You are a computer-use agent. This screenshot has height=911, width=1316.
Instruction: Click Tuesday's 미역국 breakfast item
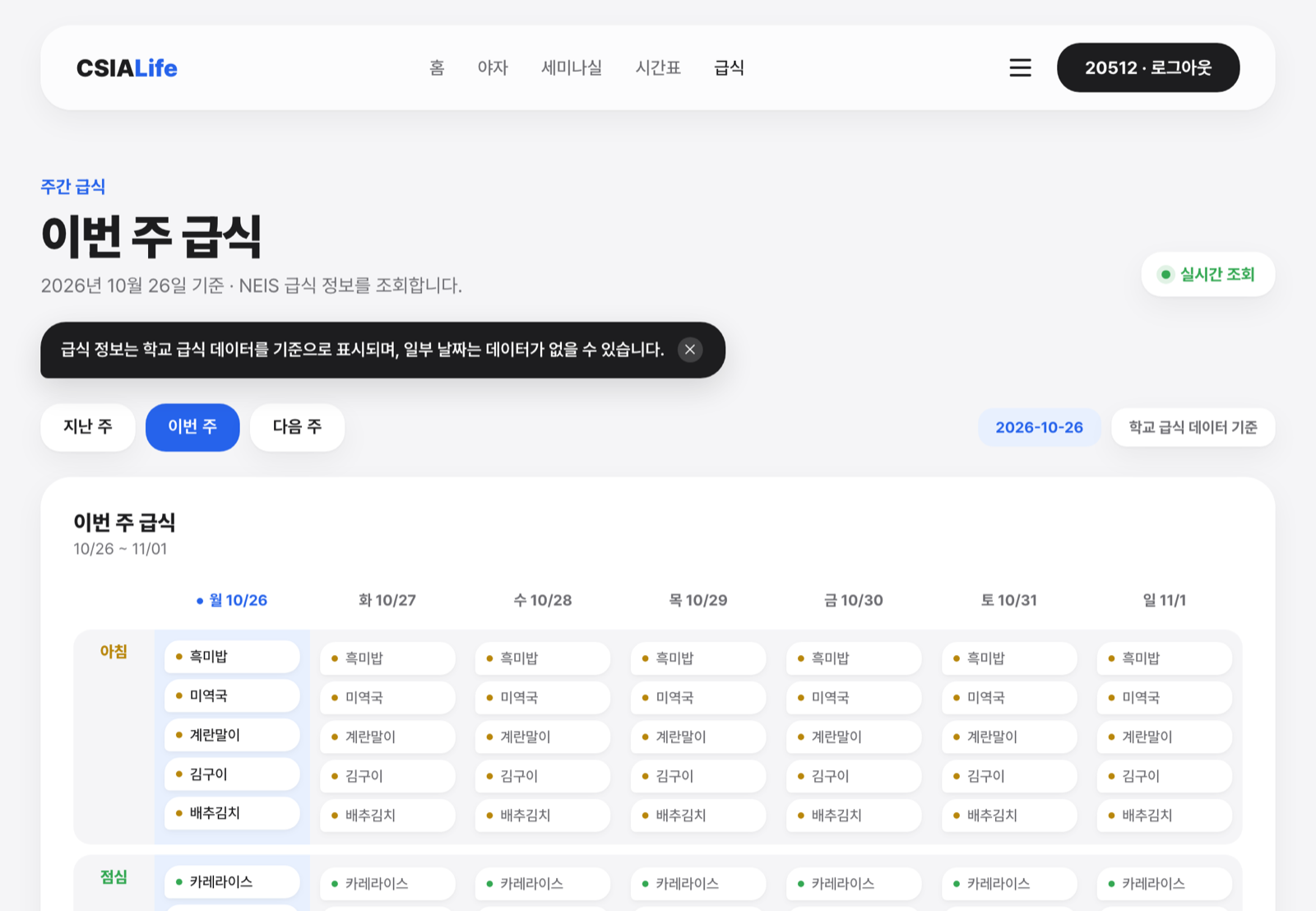(x=387, y=698)
